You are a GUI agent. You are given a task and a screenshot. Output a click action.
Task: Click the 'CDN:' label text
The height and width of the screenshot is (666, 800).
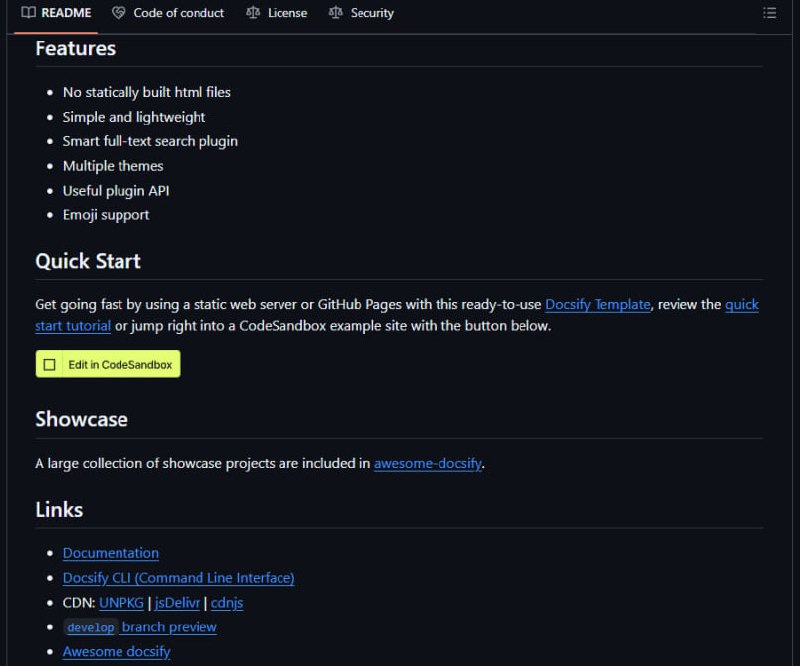(x=79, y=603)
